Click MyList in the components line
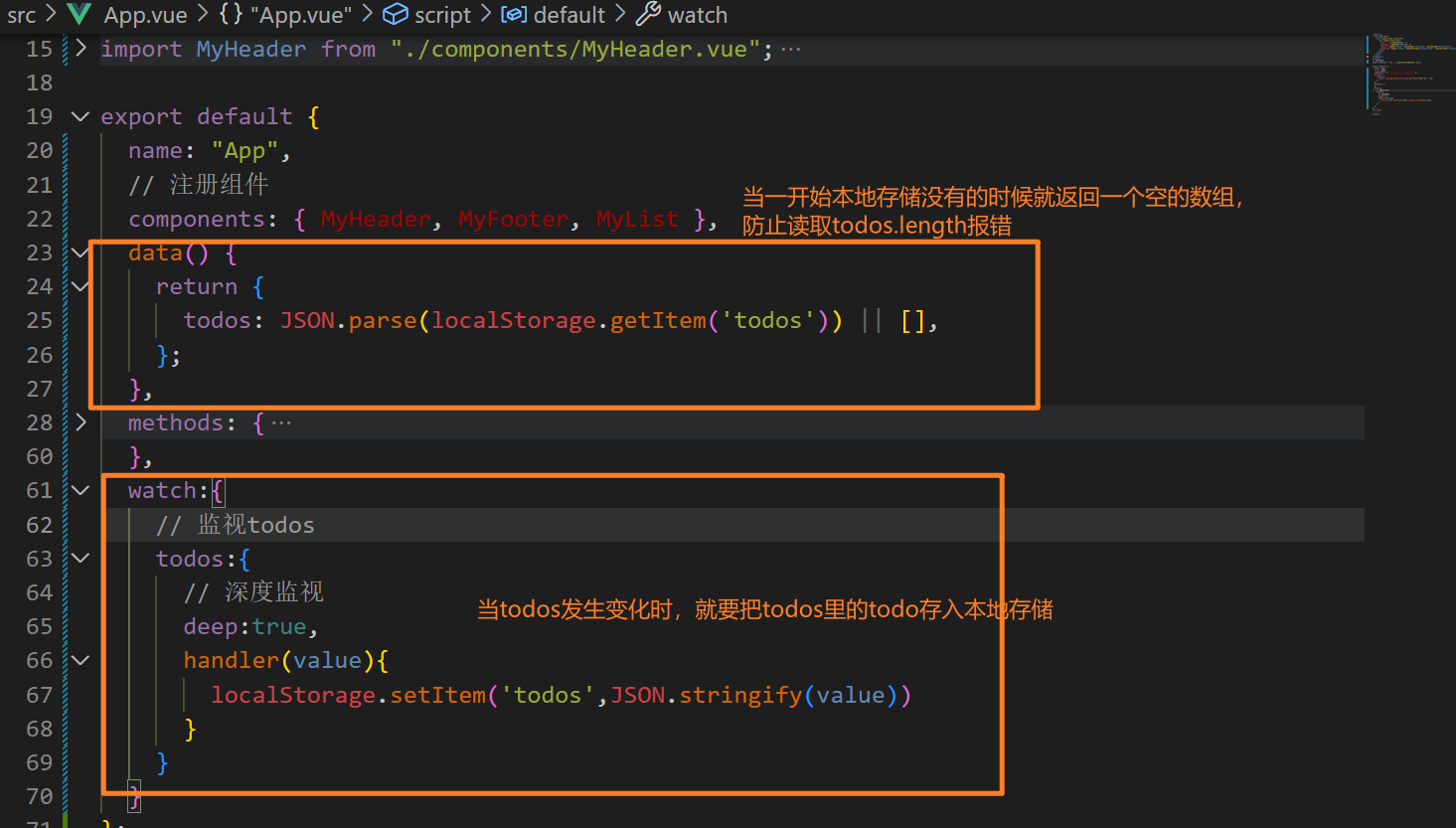1456x828 pixels. pos(637,219)
